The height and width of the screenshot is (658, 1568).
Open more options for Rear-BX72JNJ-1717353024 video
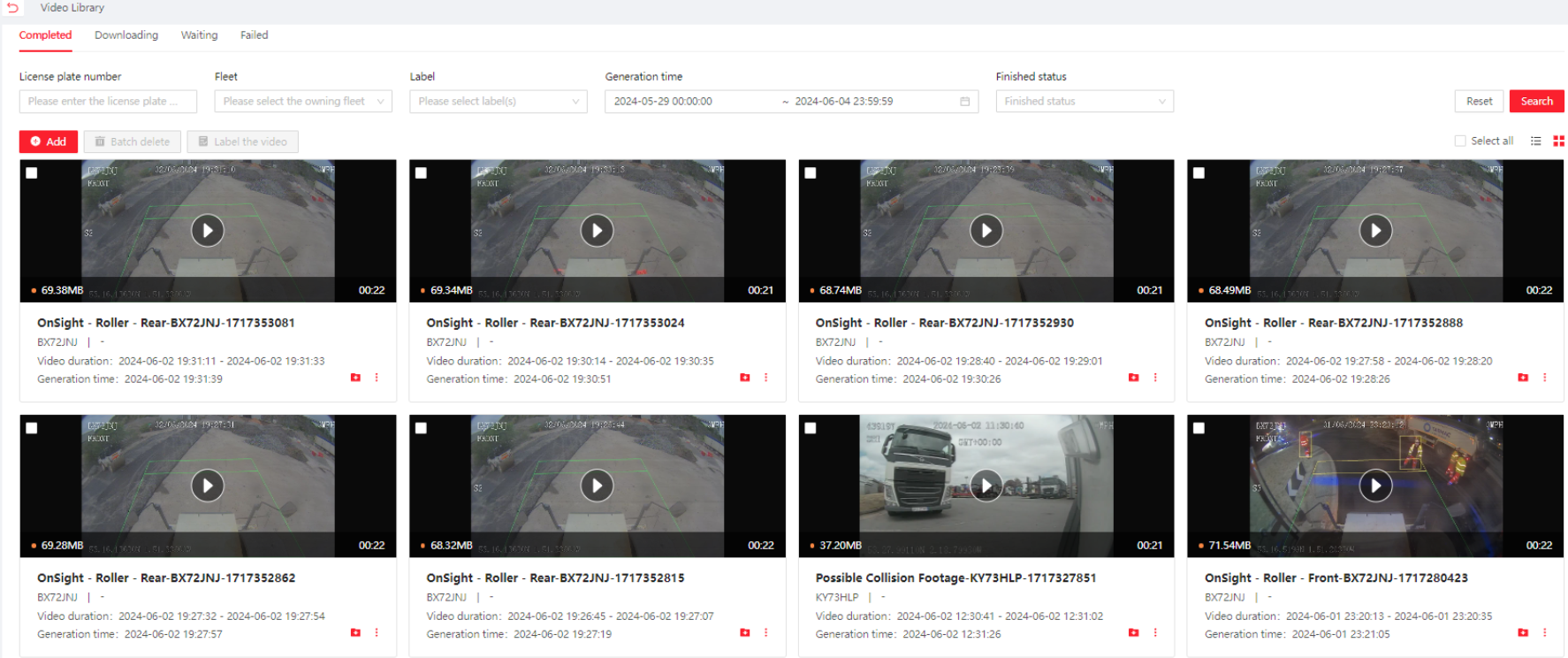[x=765, y=378]
